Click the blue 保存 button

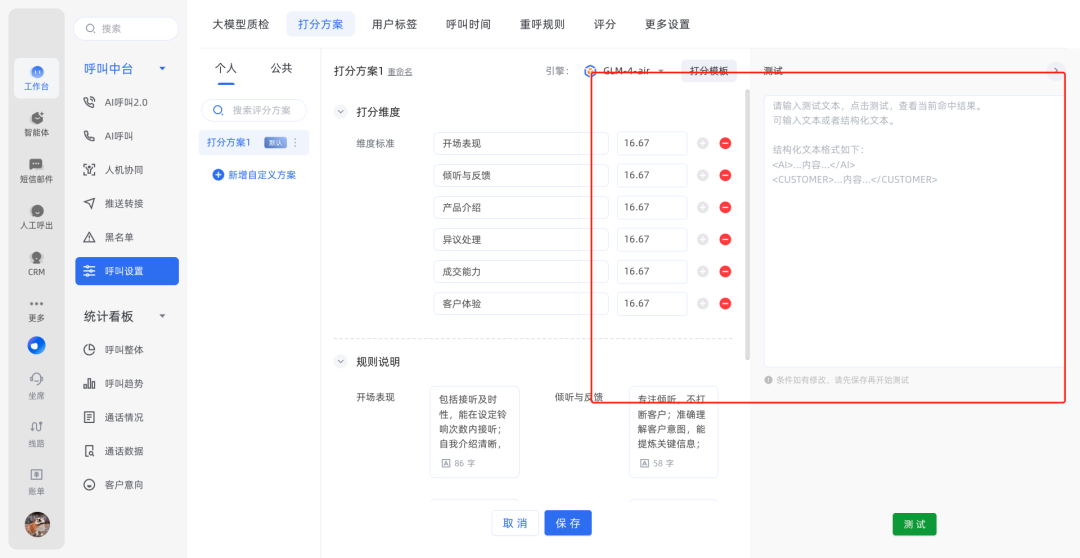click(x=568, y=523)
